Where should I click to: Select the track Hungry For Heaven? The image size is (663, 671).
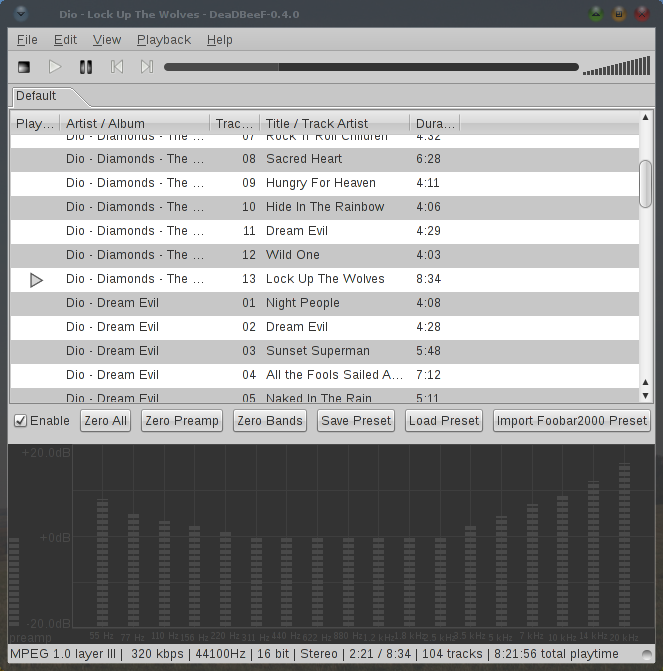point(324,183)
